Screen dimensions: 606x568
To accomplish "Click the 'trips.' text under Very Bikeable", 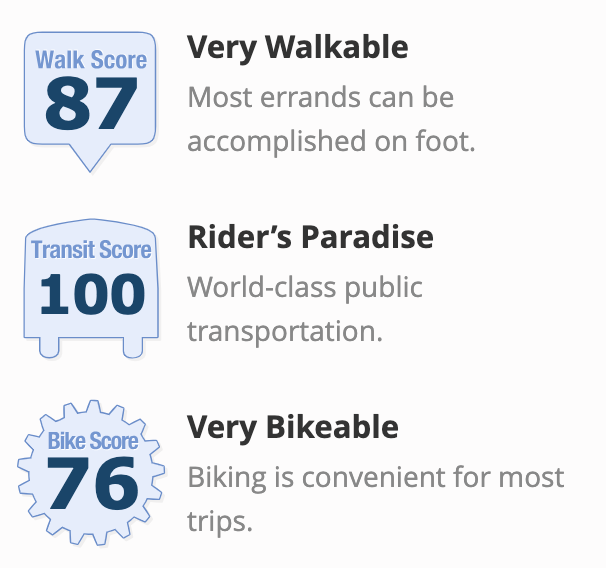I will (220, 522).
